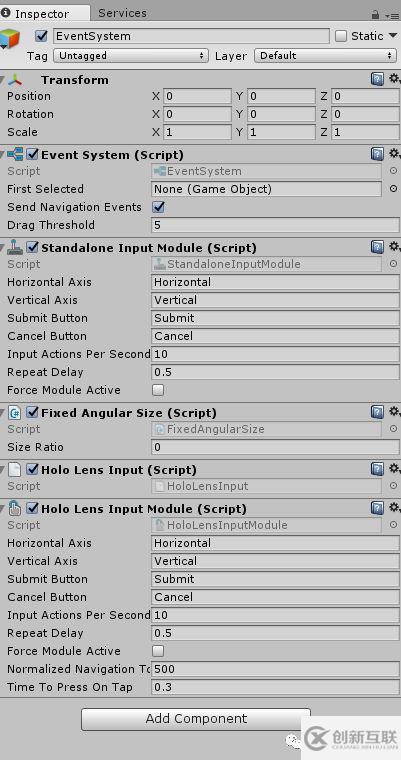Open the Tag dropdown showing Untagged

click(131, 56)
